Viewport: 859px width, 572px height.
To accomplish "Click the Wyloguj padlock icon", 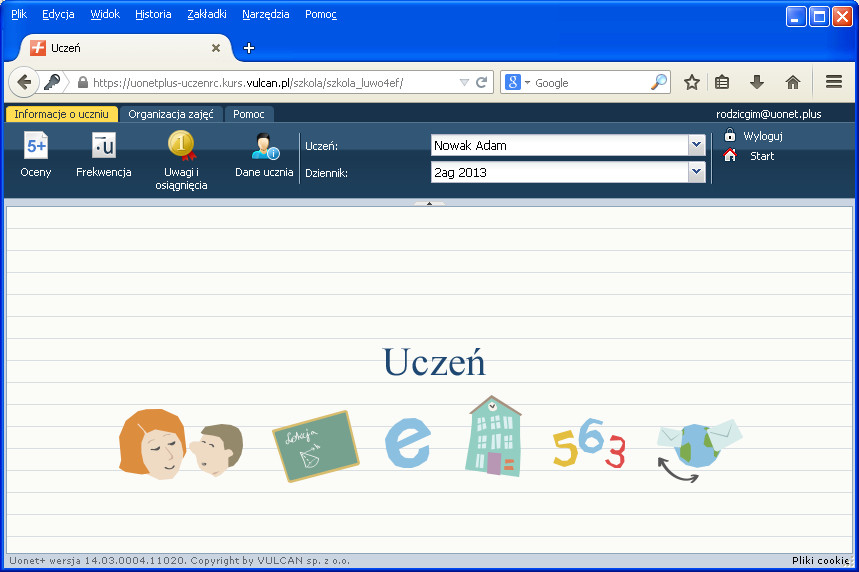I will tap(730, 135).
